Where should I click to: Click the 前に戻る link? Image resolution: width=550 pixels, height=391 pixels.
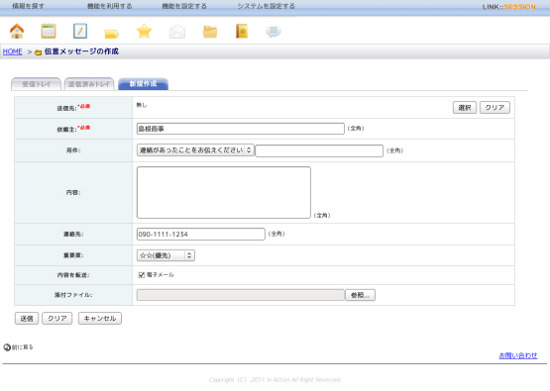coord(22,347)
